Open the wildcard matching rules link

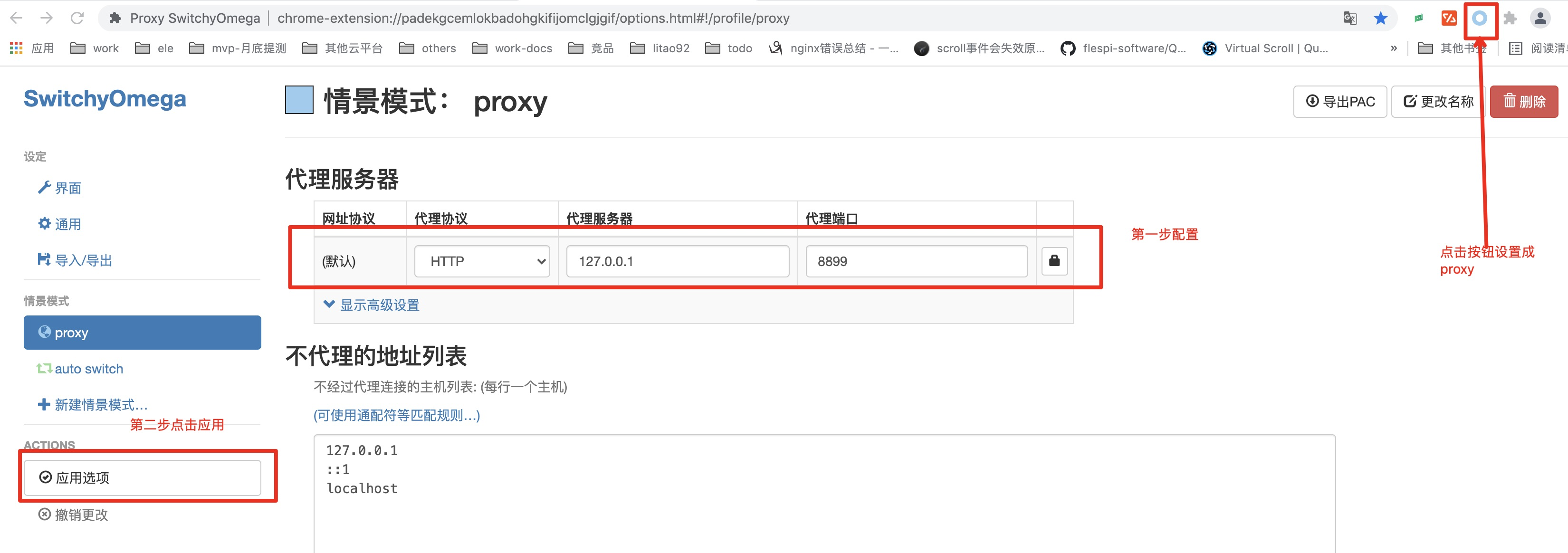click(396, 416)
